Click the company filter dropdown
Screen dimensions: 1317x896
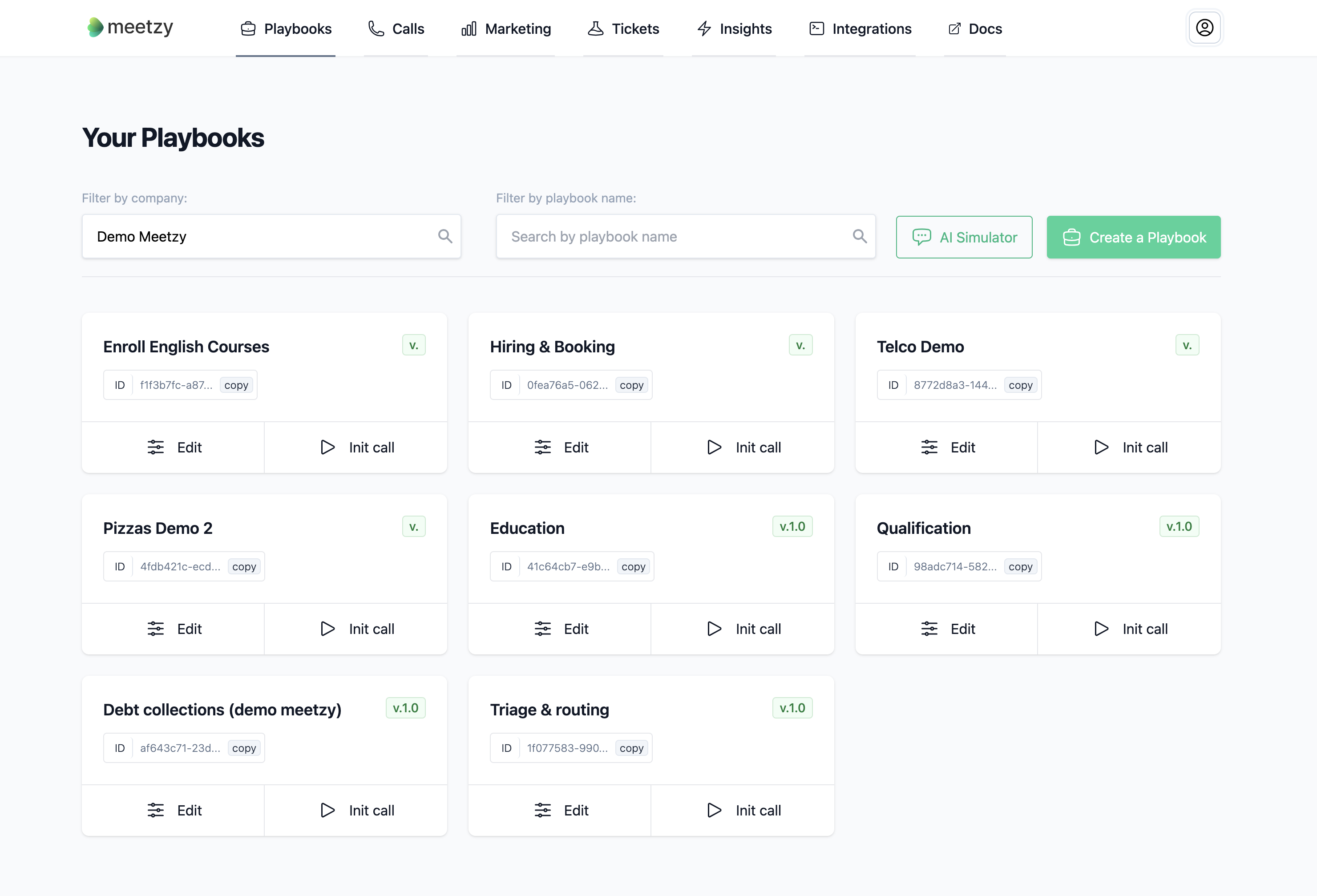coord(271,236)
